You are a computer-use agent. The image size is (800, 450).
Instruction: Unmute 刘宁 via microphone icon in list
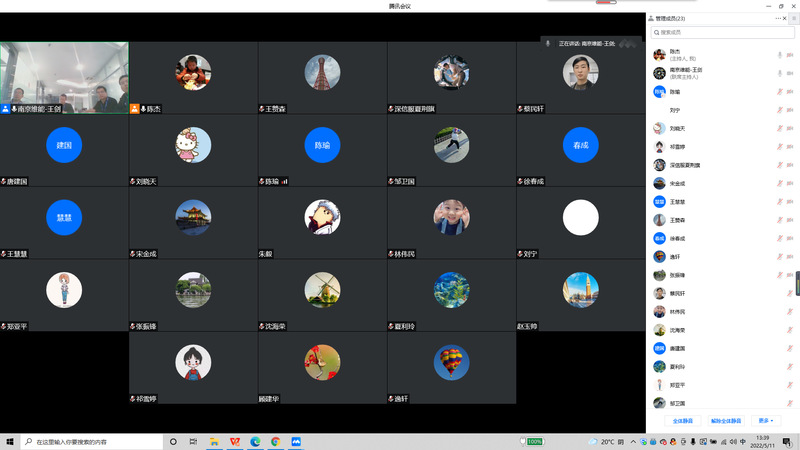(780, 110)
